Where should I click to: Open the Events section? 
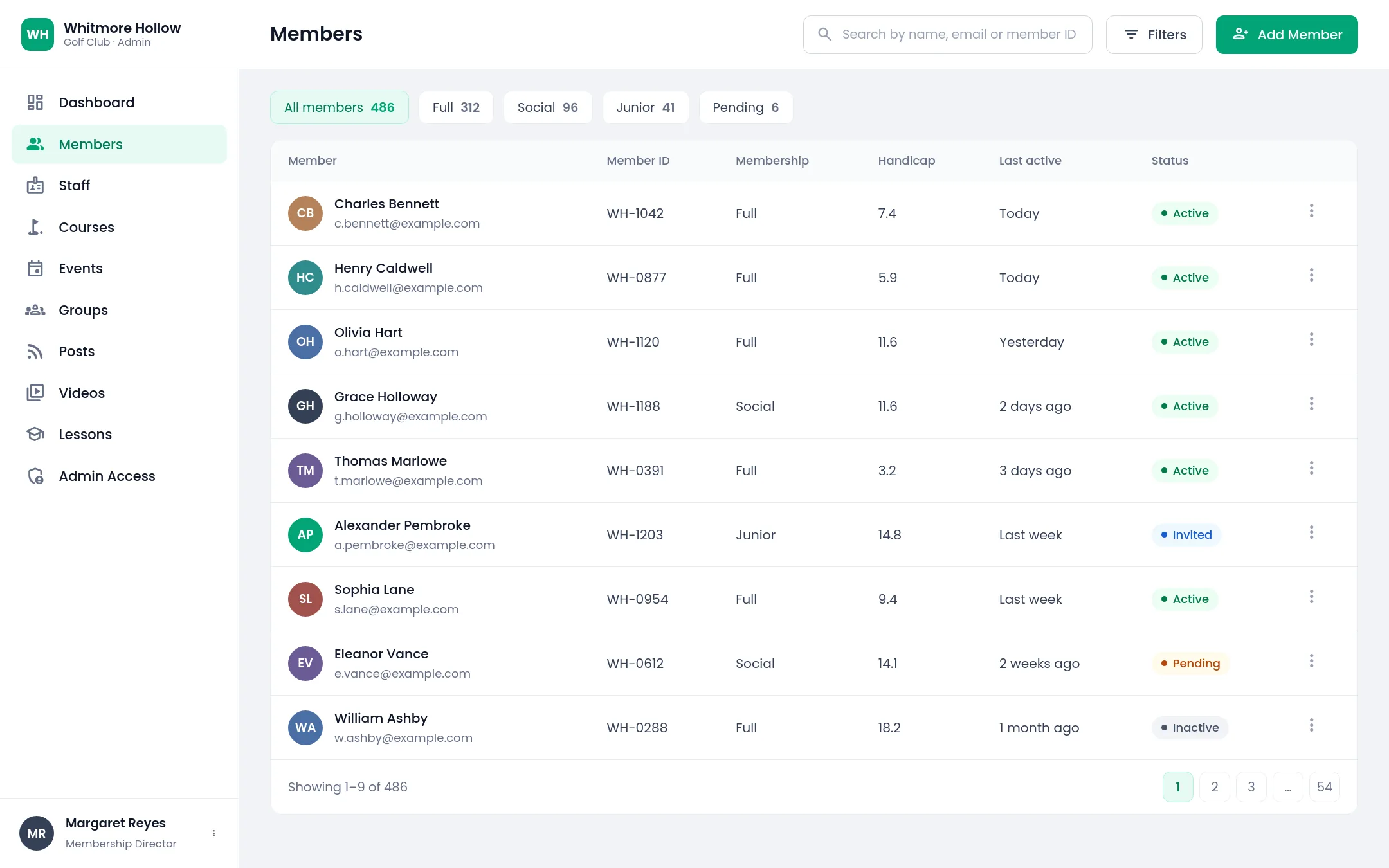(120, 268)
